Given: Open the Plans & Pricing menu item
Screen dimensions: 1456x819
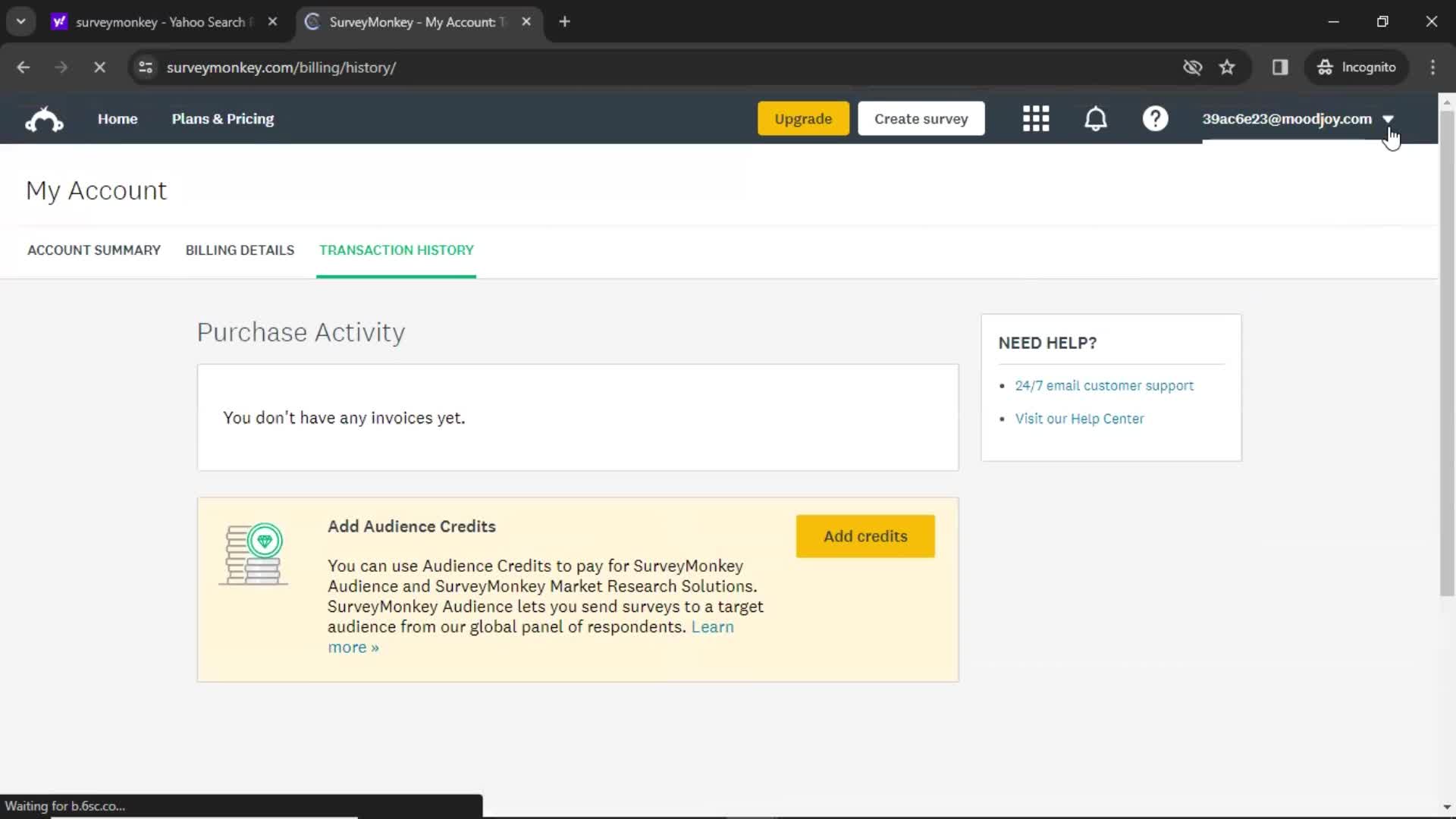Looking at the screenshot, I should click(x=222, y=118).
